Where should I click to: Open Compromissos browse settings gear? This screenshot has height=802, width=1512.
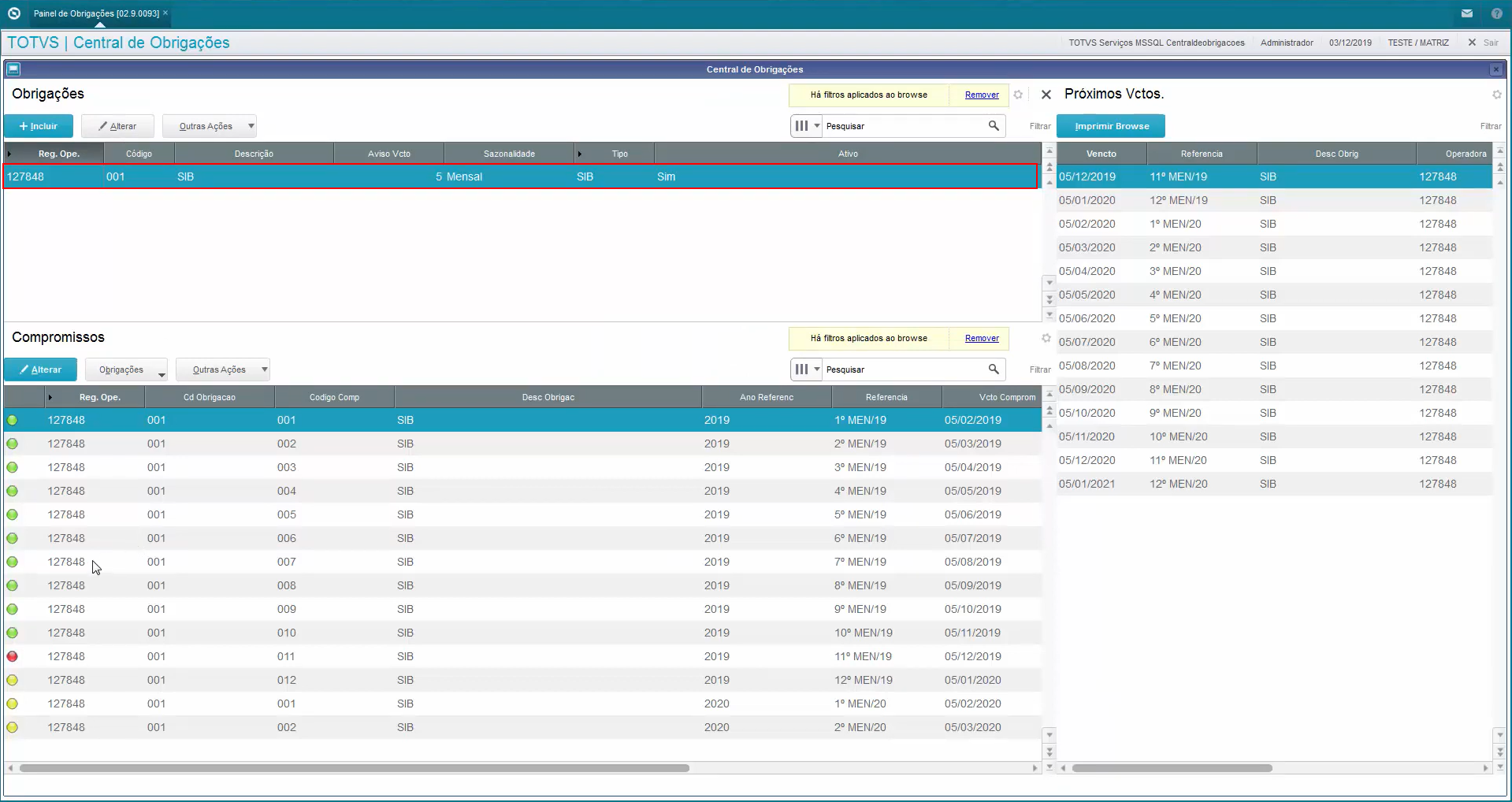coord(1046,338)
